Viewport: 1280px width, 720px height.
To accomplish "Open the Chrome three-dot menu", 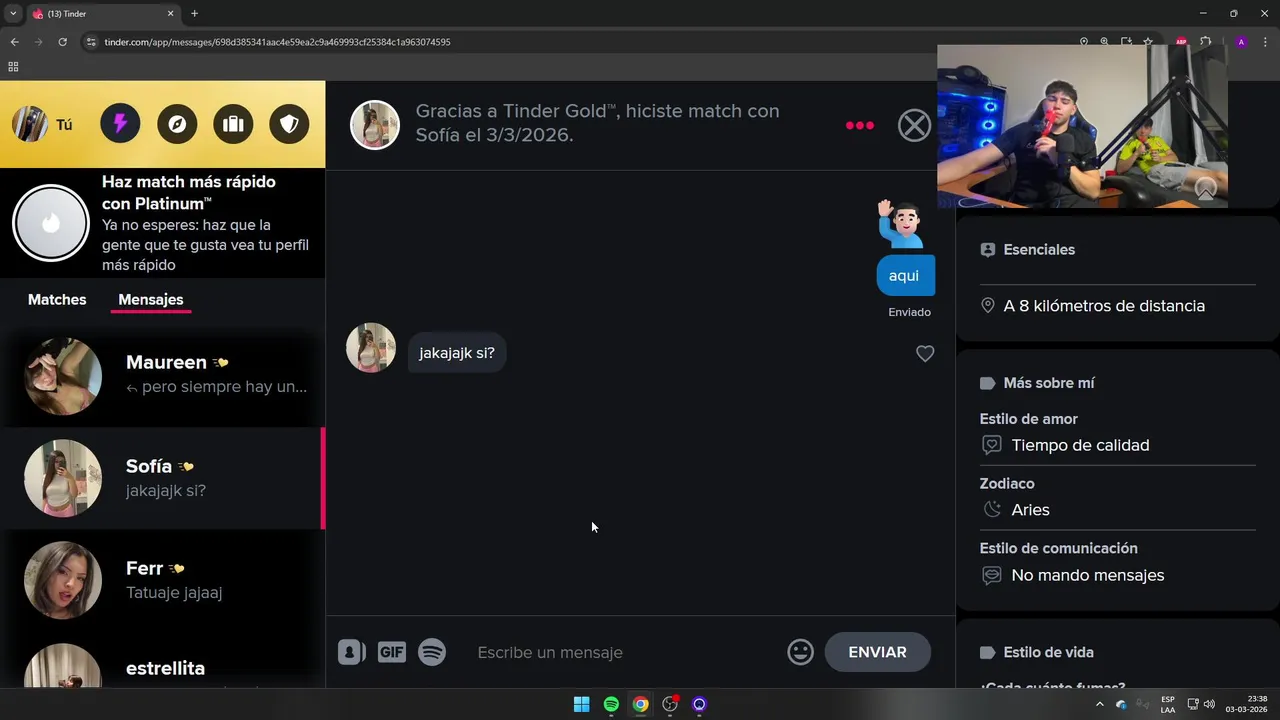I will pos(1266,42).
